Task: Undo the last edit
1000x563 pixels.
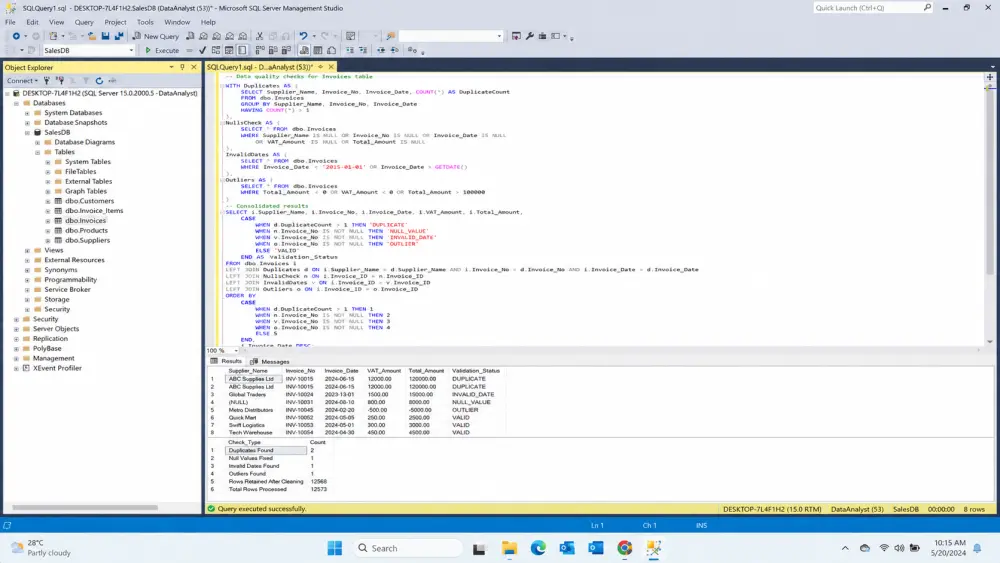Action: (304, 36)
